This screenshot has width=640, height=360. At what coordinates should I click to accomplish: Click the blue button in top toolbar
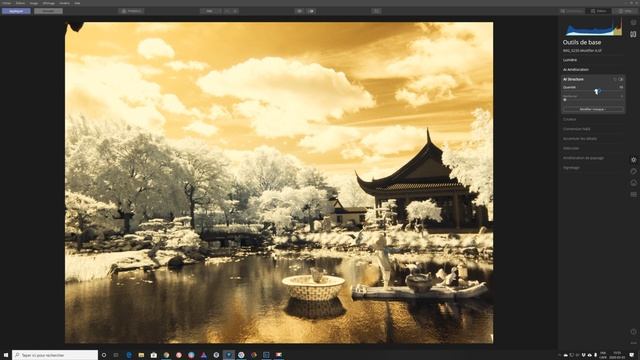pos(16,11)
